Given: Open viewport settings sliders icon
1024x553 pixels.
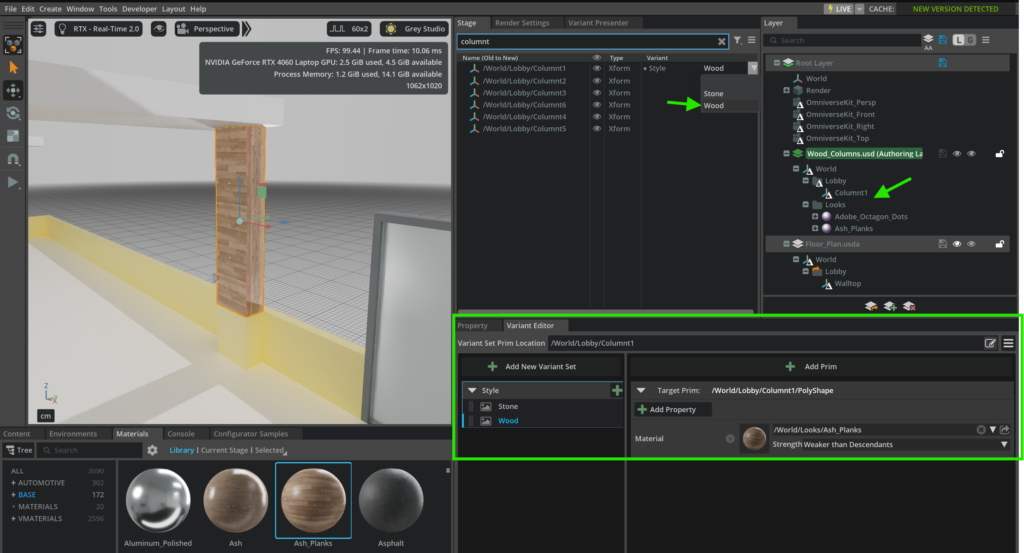Looking at the screenshot, I should [x=38, y=29].
